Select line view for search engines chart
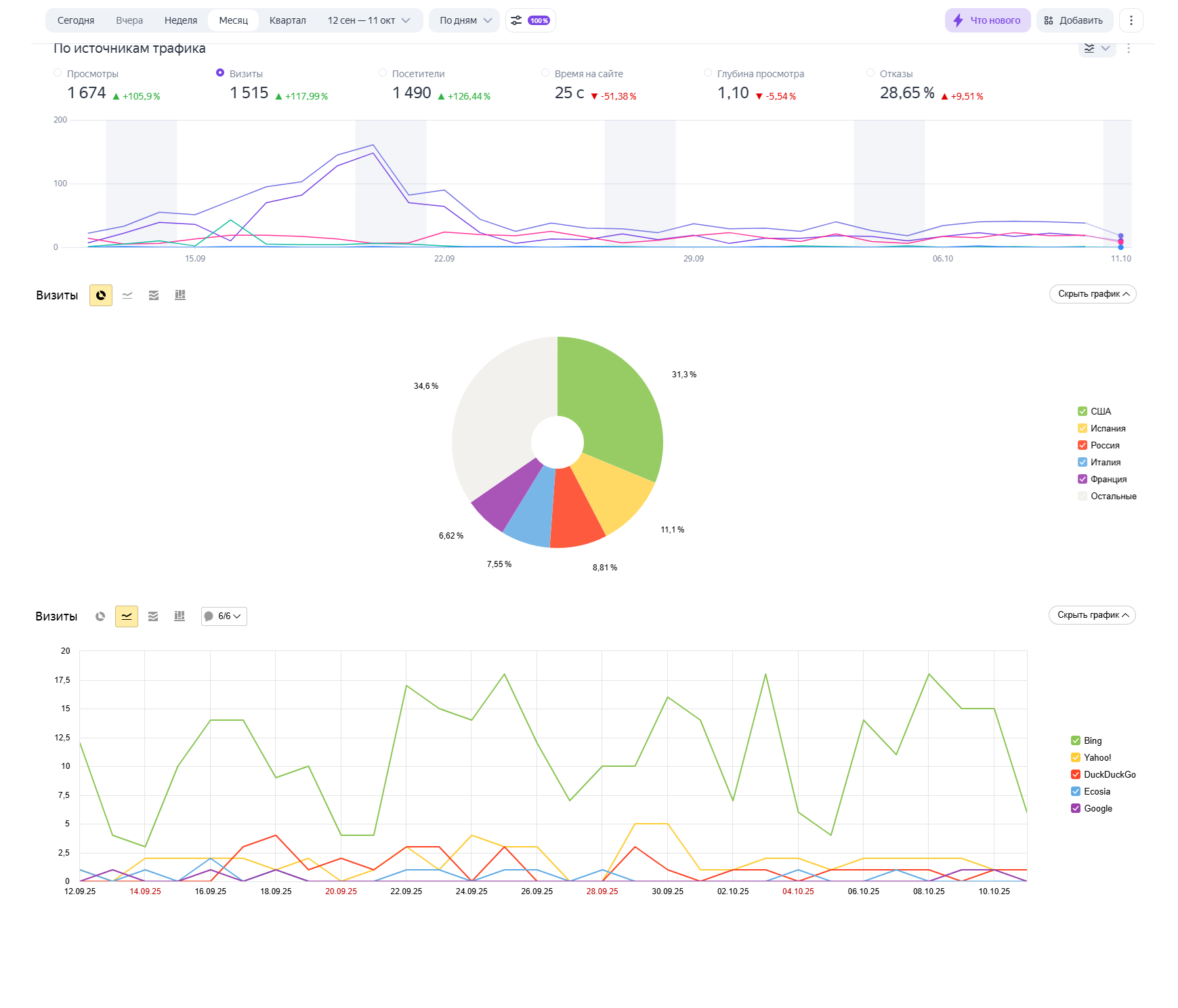Viewport: 1178px width, 1008px height. click(x=127, y=616)
